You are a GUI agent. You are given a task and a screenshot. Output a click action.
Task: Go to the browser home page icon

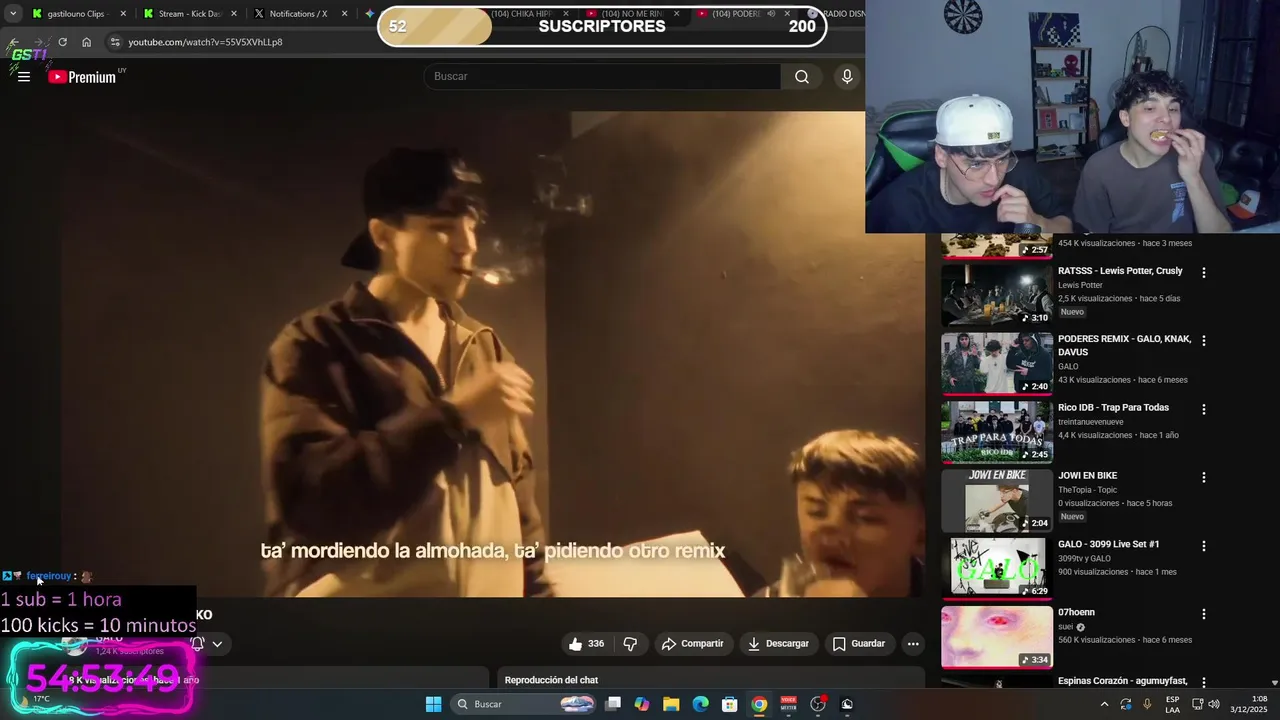[x=86, y=42]
